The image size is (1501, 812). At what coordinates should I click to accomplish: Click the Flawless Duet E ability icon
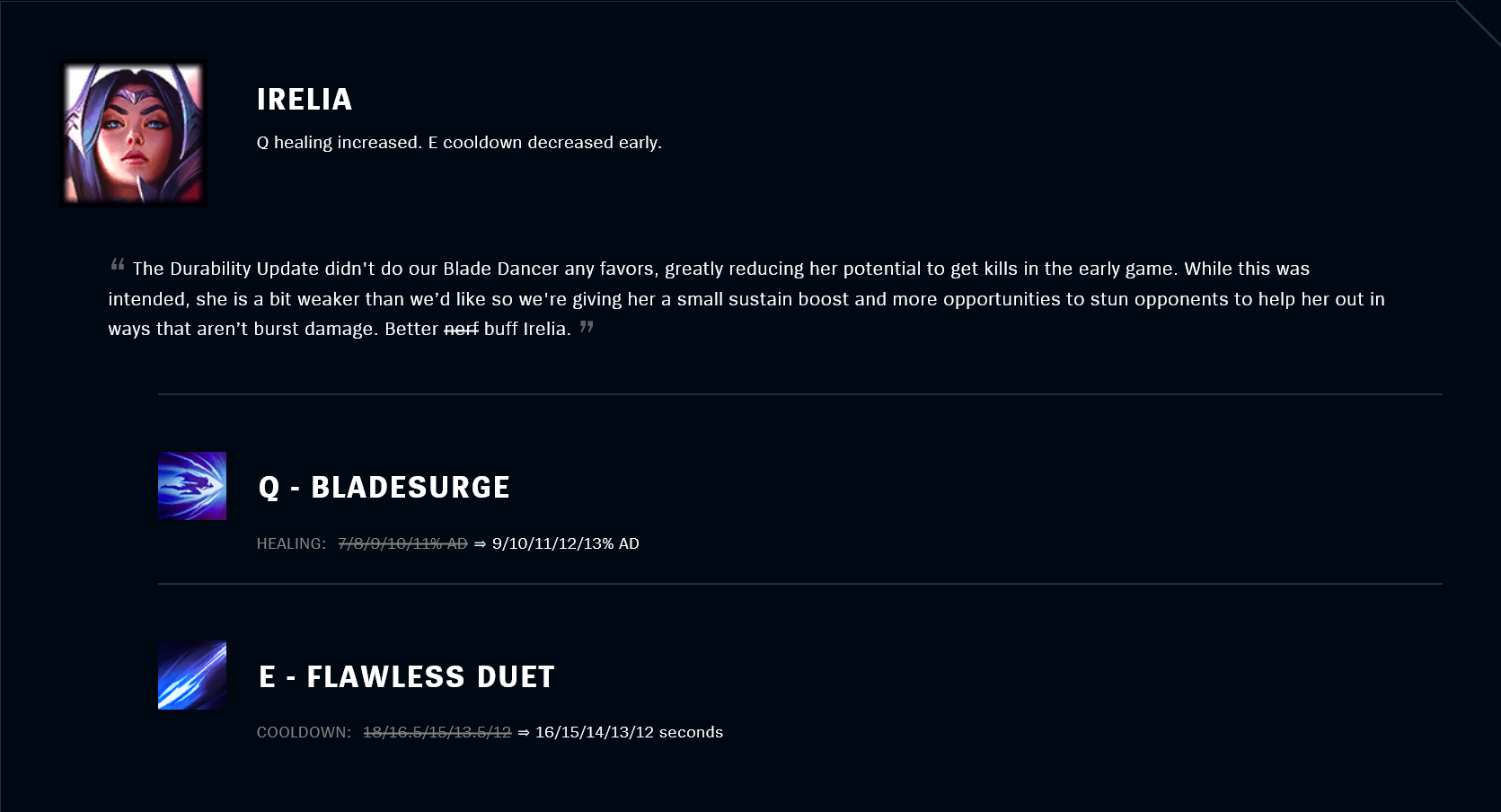point(192,675)
